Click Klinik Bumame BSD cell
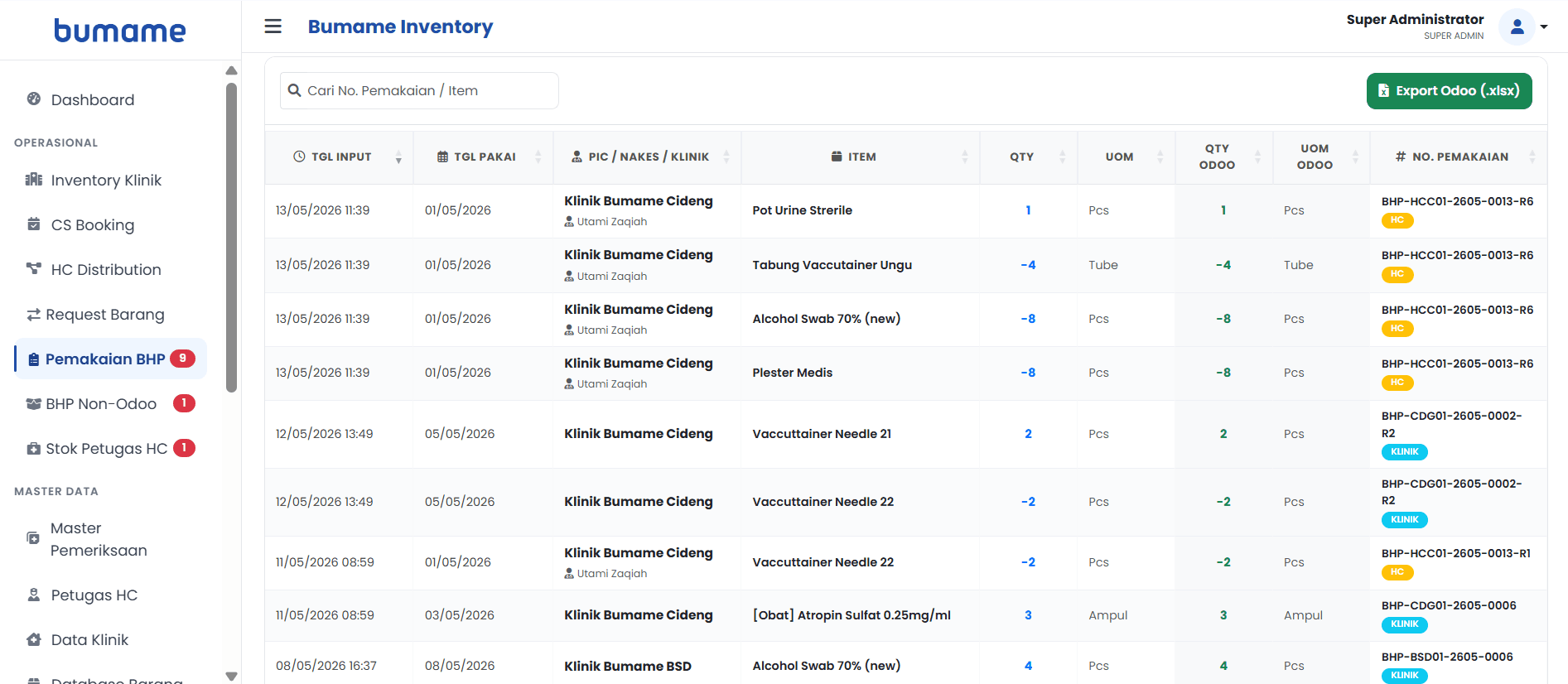This screenshot has height=684, width=1568. [627, 666]
